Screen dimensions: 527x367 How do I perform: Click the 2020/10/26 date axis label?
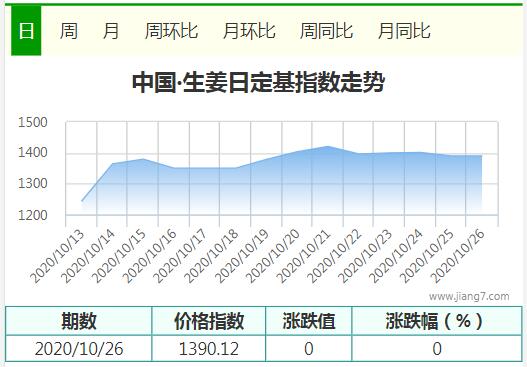(x=458, y=256)
